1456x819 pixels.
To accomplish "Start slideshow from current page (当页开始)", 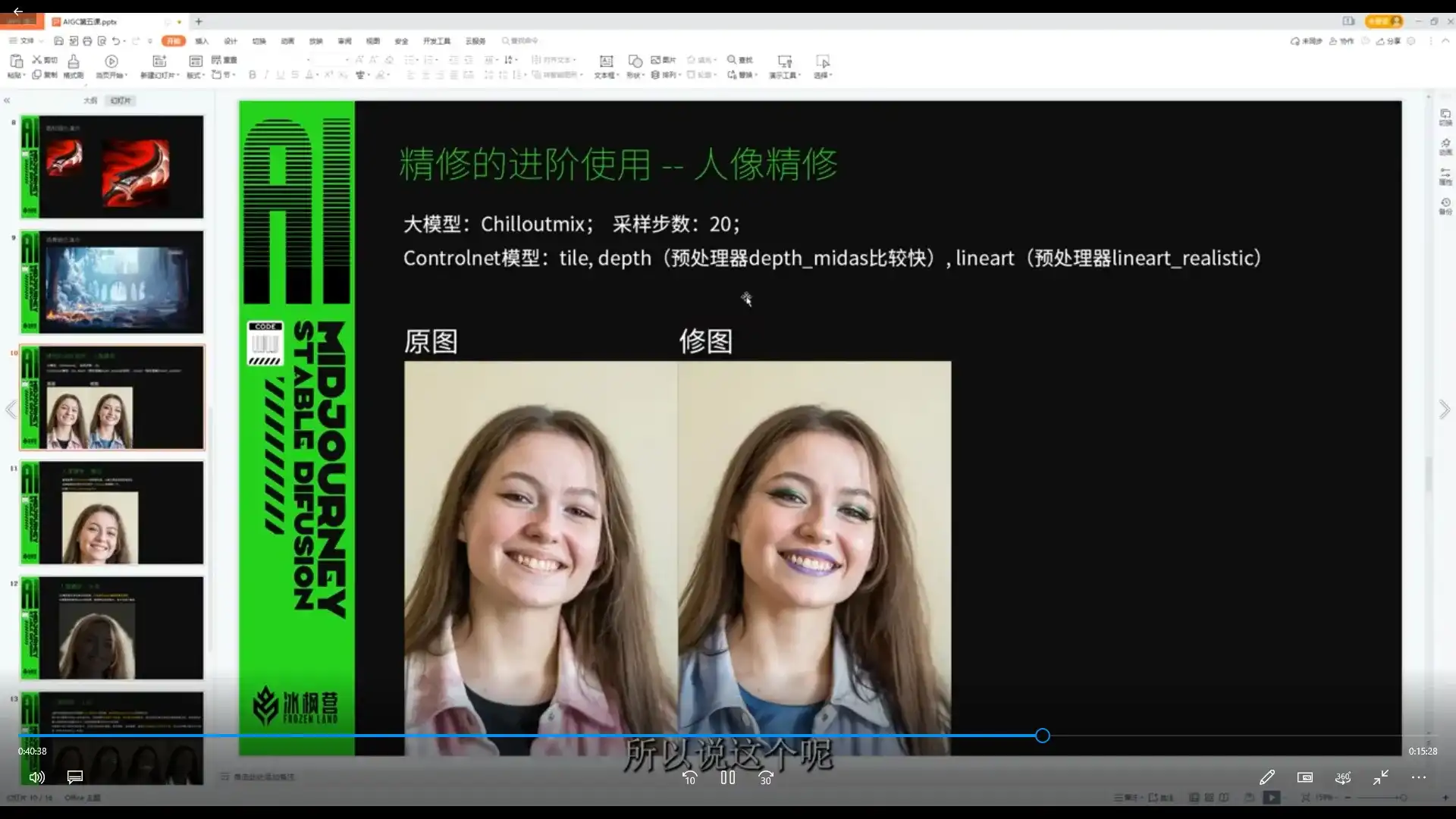I will point(111,66).
